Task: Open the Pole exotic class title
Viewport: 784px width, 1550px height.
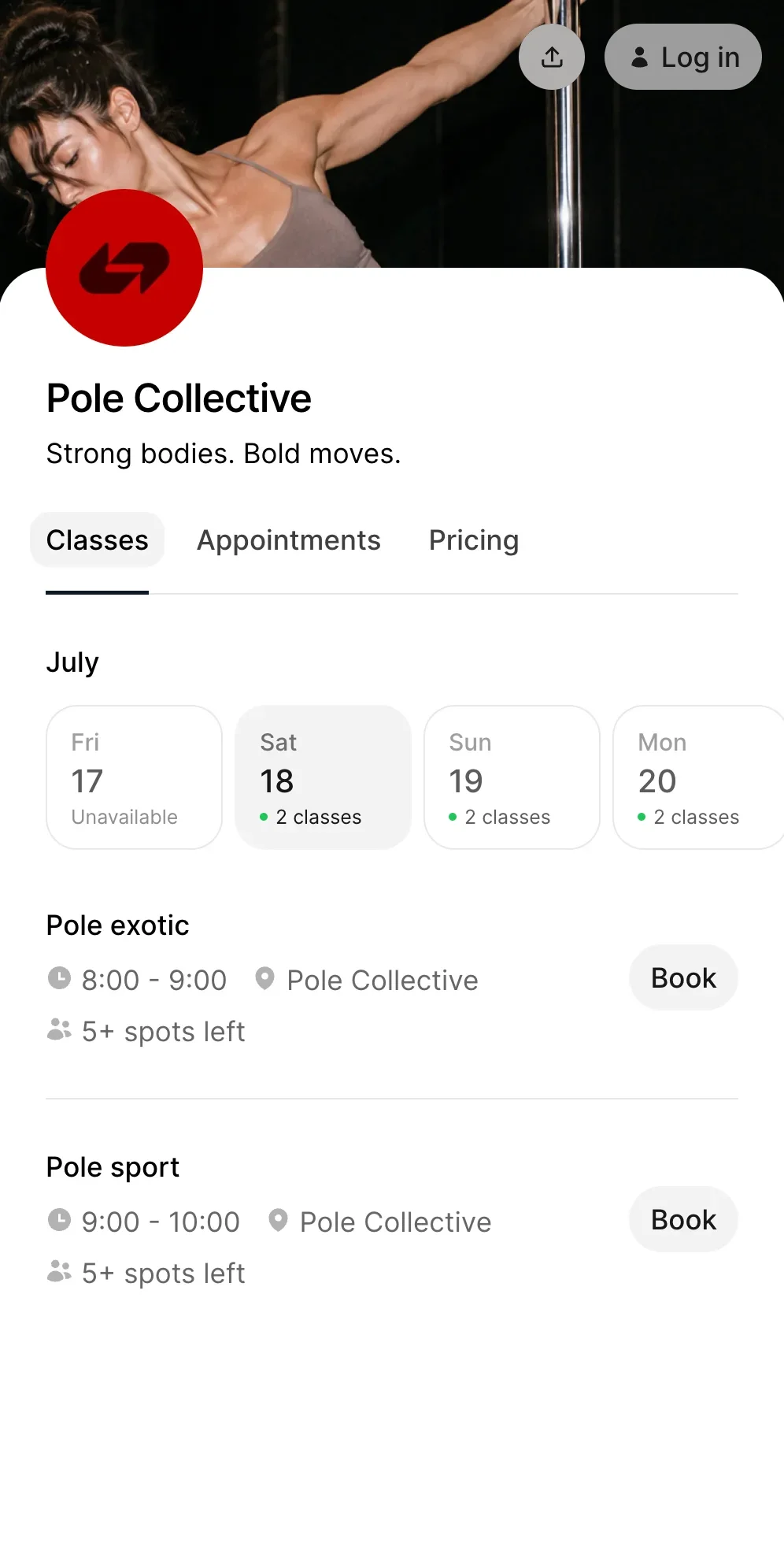Action: pyautogui.click(x=118, y=925)
